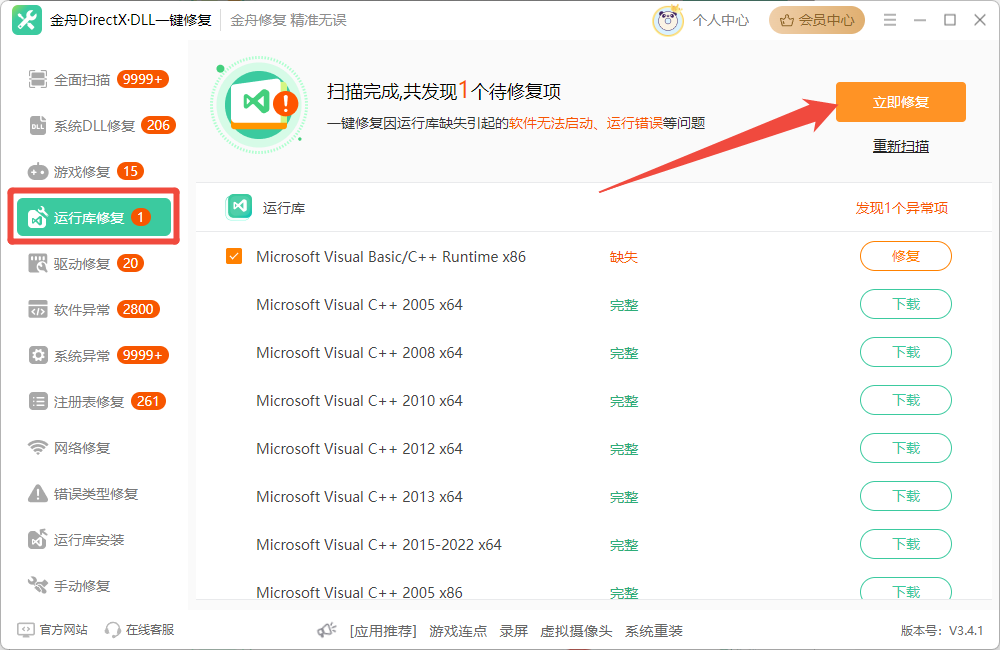Click the manual repair tools icon
Image resolution: width=1000 pixels, height=650 pixels.
coord(38,586)
